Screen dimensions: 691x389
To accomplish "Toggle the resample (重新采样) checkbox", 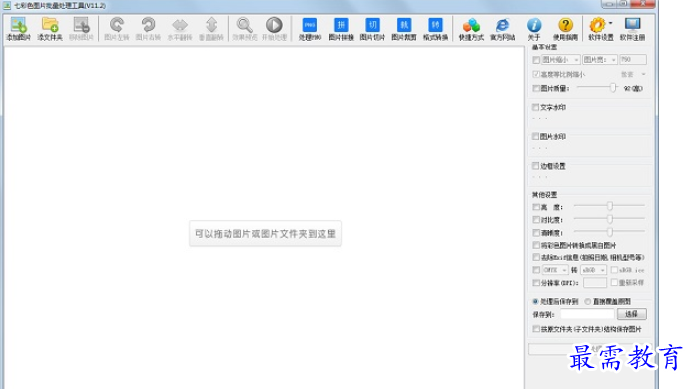I will pyautogui.click(x=614, y=282).
